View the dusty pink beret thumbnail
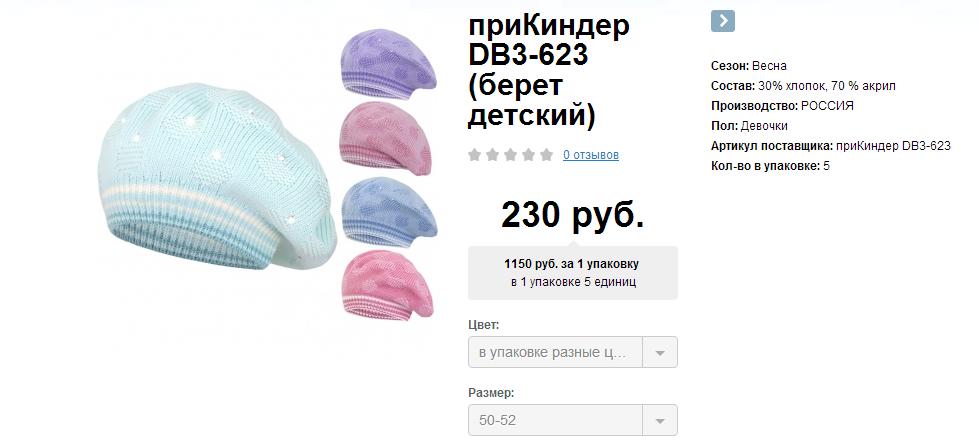The height and width of the screenshot is (441, 979). click(386, 139)
